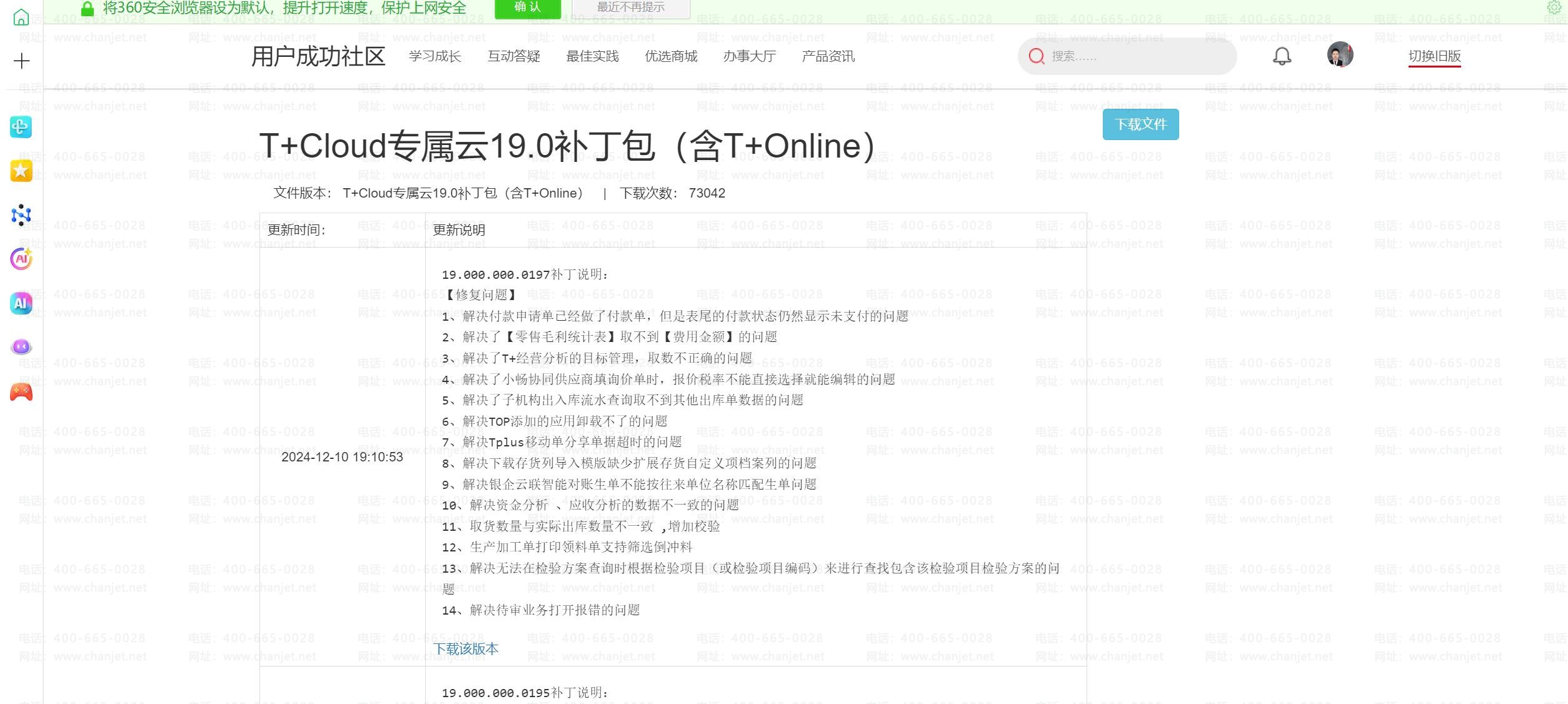Screen dimensions: 1568x704
Task: Click the purple robot face icon
Action: pos(21,346)
